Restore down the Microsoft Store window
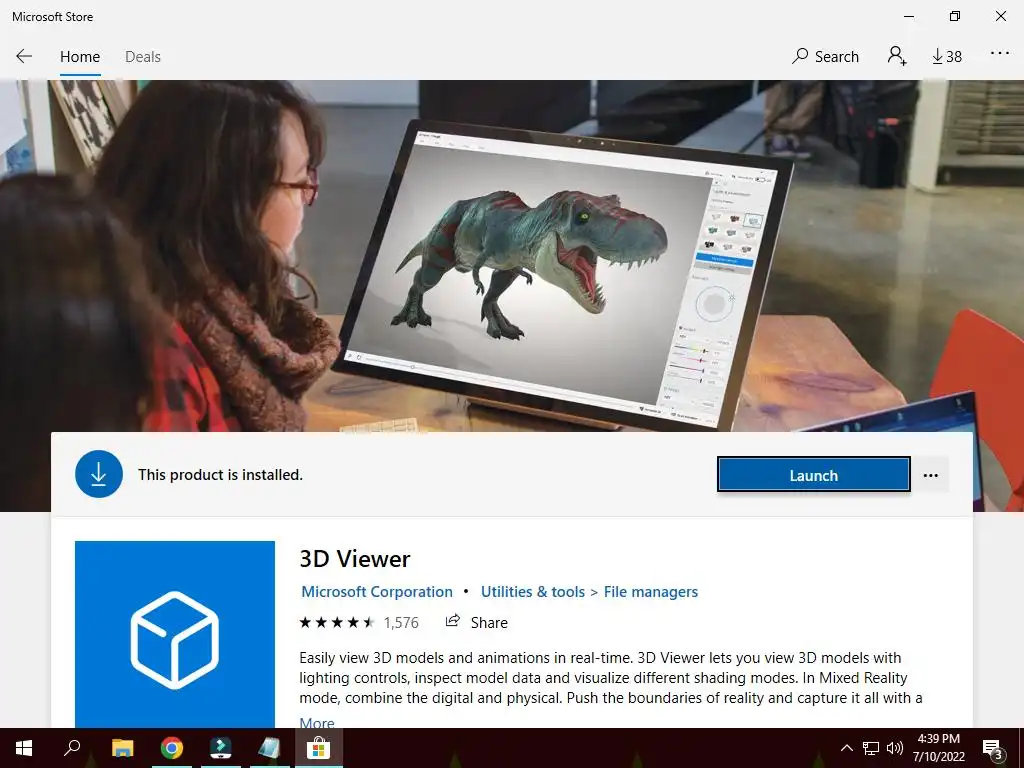This screenshot has width=1024, height=768. coord(955,16)
